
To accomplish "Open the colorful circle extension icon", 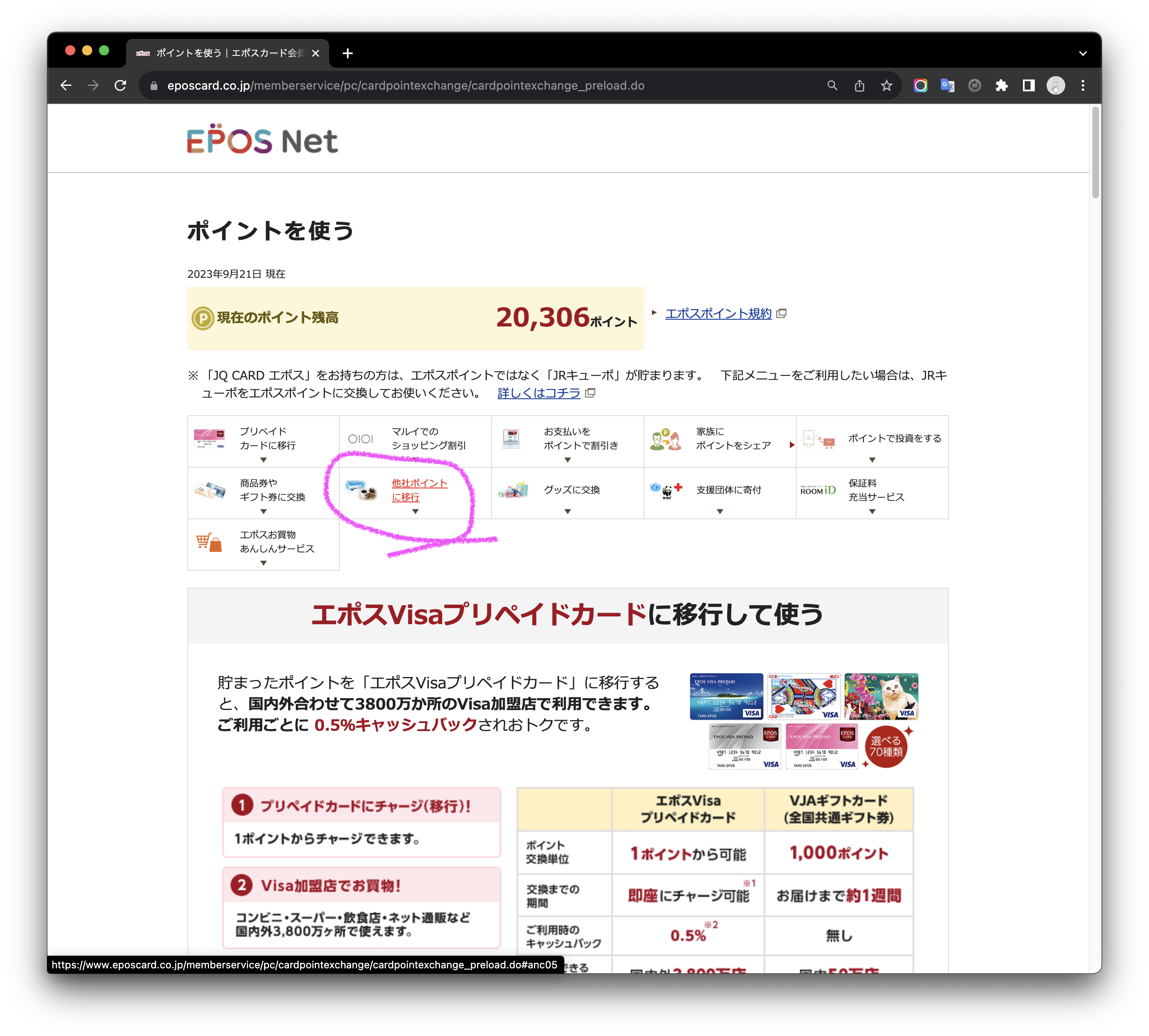I will pyautogui.click(x=920, y=85).
